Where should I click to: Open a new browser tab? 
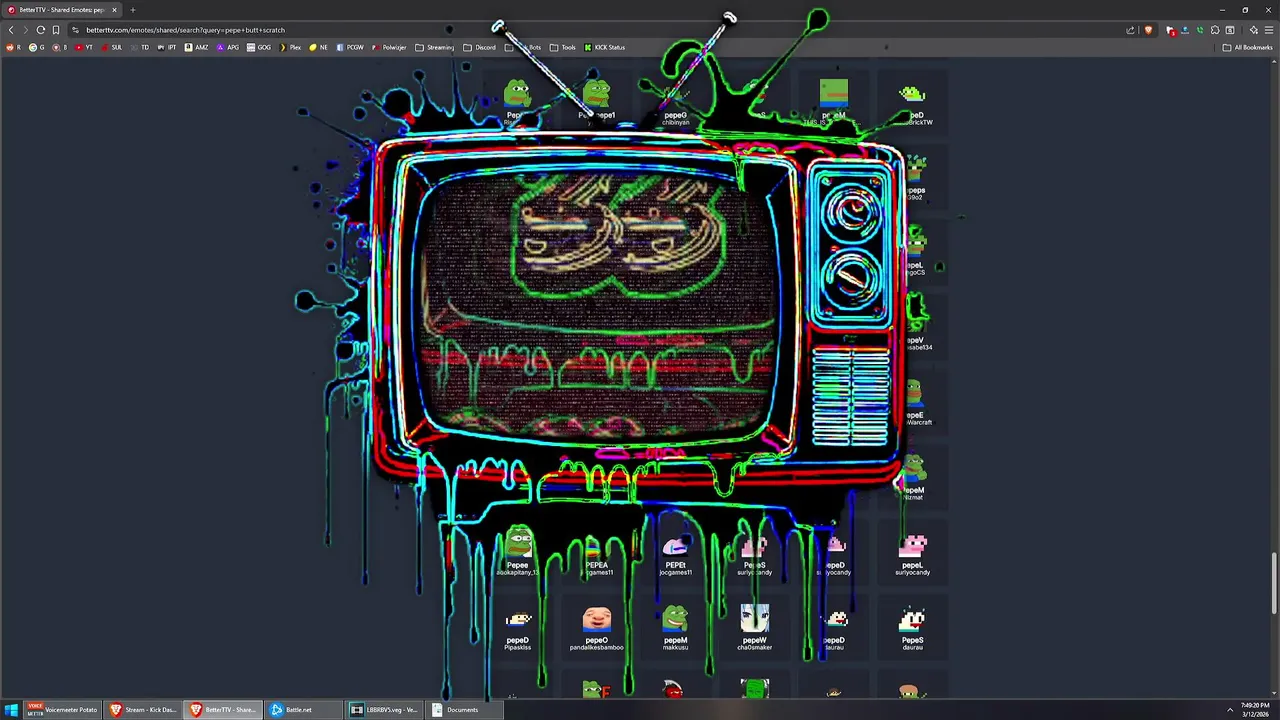pos(132,10)
